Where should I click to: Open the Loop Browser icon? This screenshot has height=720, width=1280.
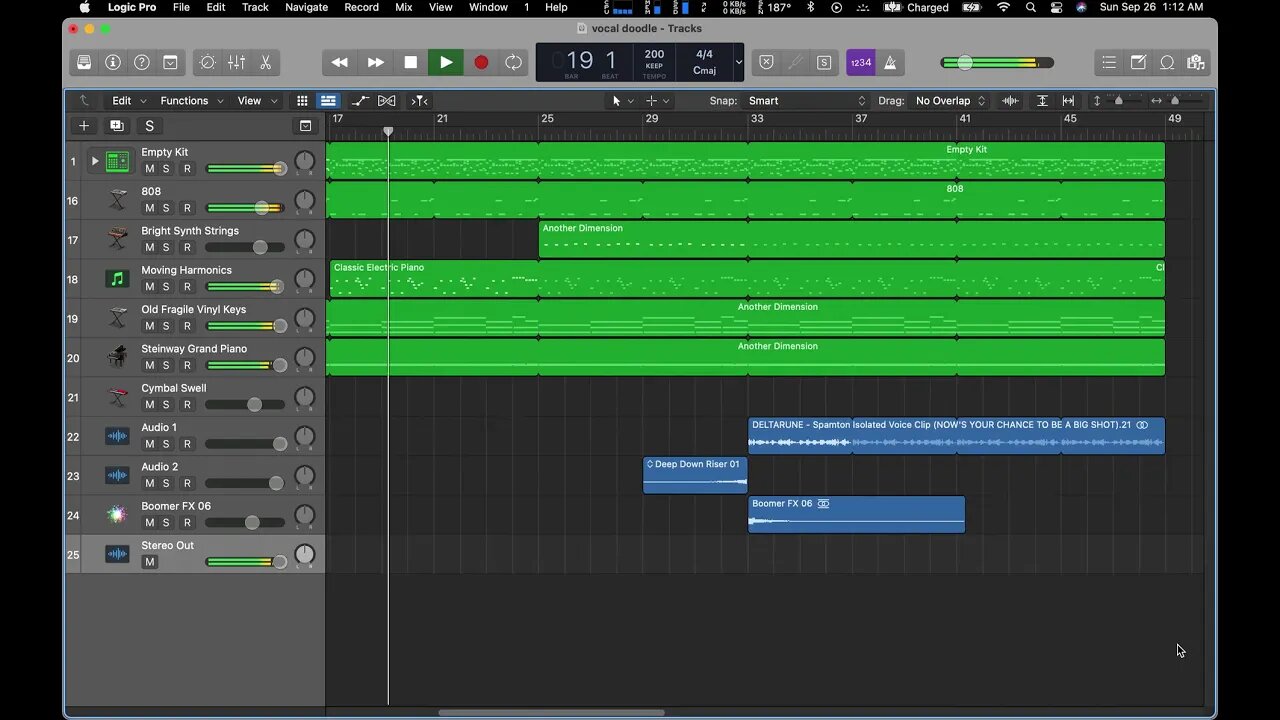click(x=1167, y=62)
